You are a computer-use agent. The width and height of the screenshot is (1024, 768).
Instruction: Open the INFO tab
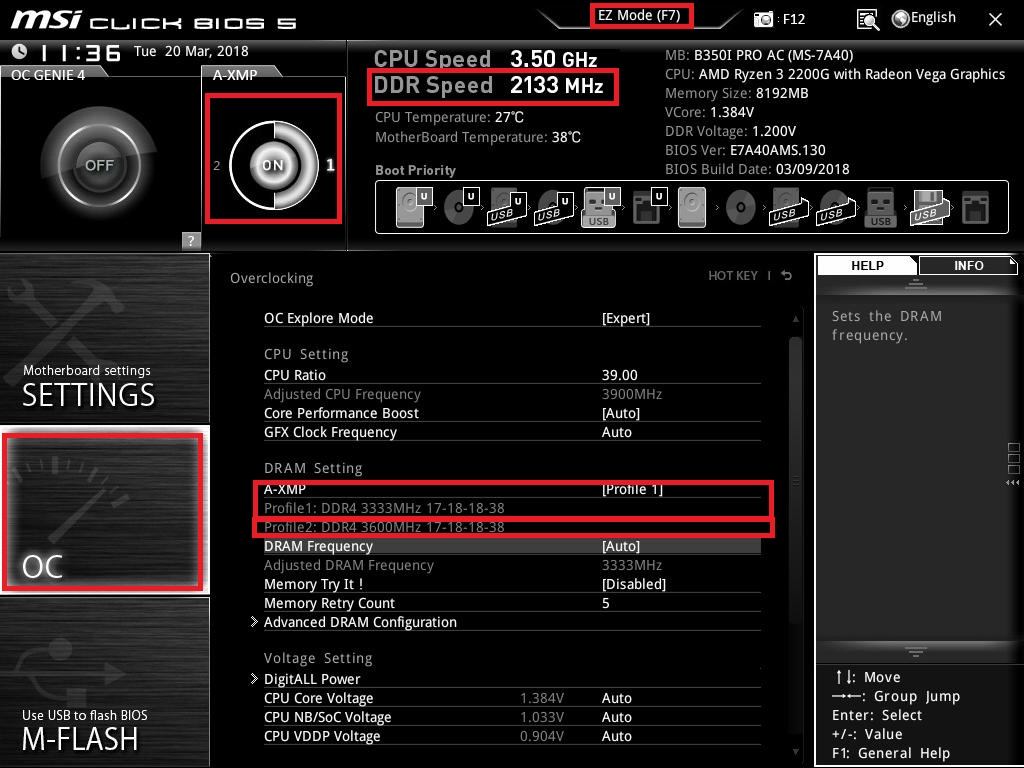pos(968,266)
